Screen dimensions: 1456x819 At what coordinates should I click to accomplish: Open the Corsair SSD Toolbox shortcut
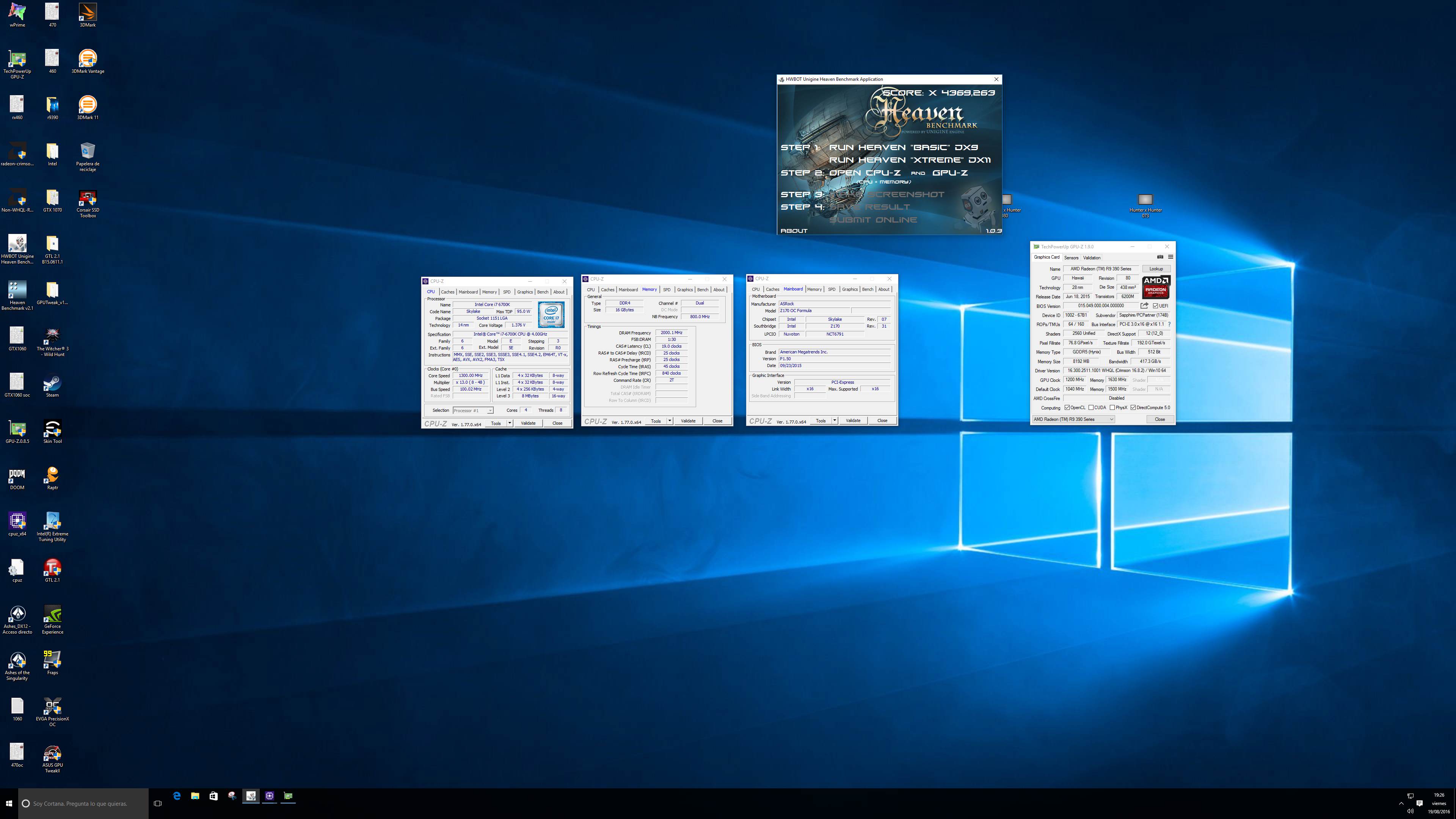pos(88,204)
